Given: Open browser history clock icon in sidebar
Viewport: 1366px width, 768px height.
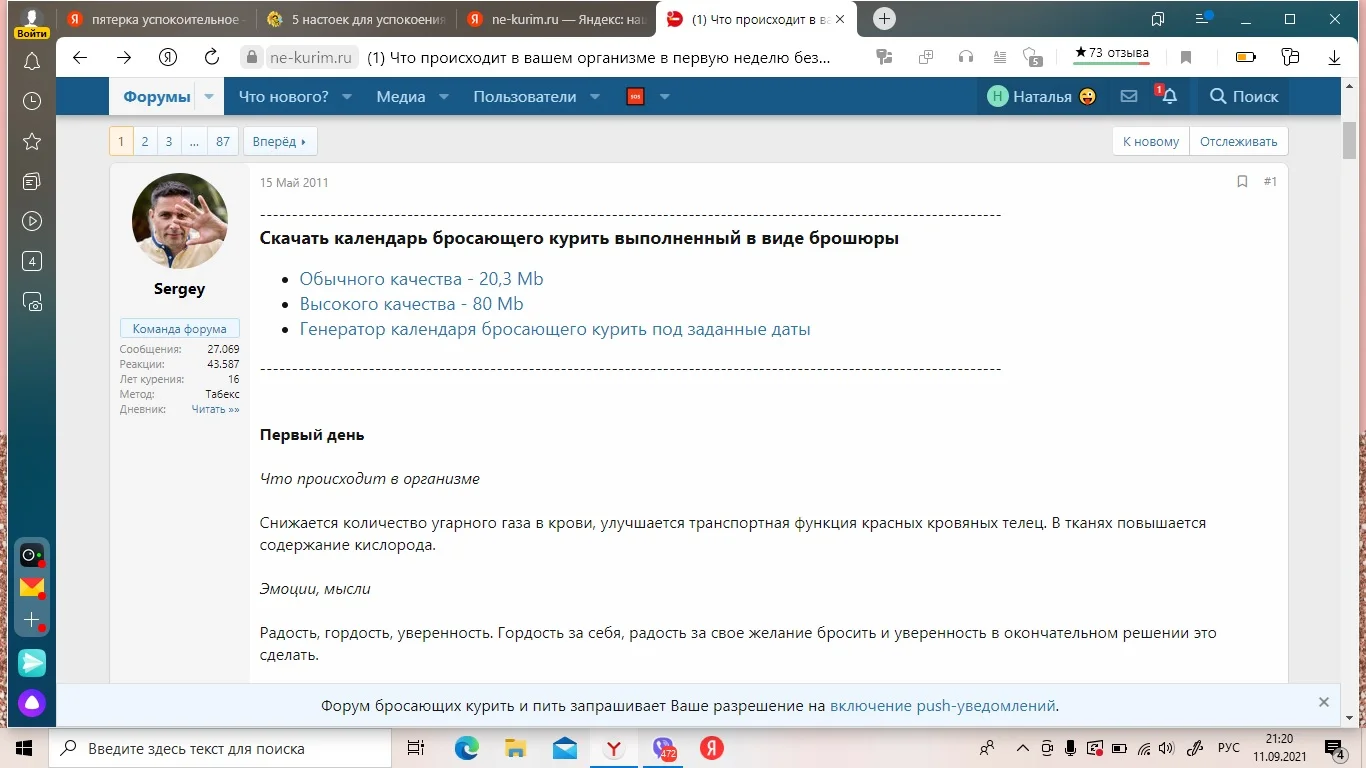Looking at the screenshot, I should tap(32, 101).
